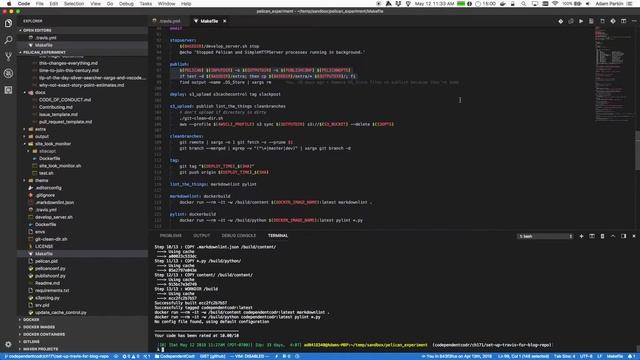Click the editor vertical scrollbar

tap(637, 150)
